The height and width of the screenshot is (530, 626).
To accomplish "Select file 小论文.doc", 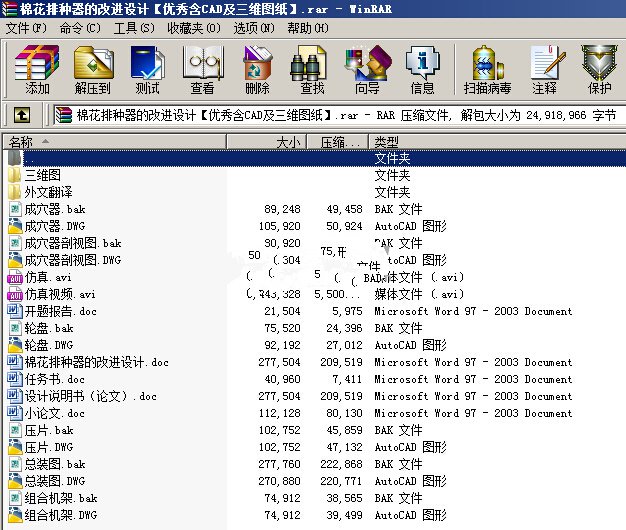I will [55, 413].
